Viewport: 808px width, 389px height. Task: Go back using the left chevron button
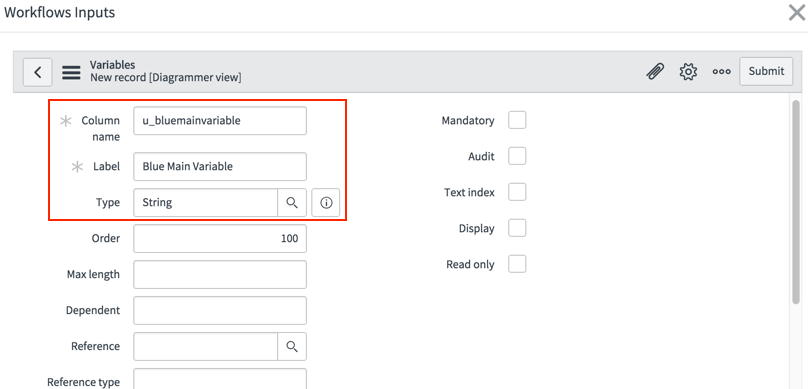coord(38,72)
